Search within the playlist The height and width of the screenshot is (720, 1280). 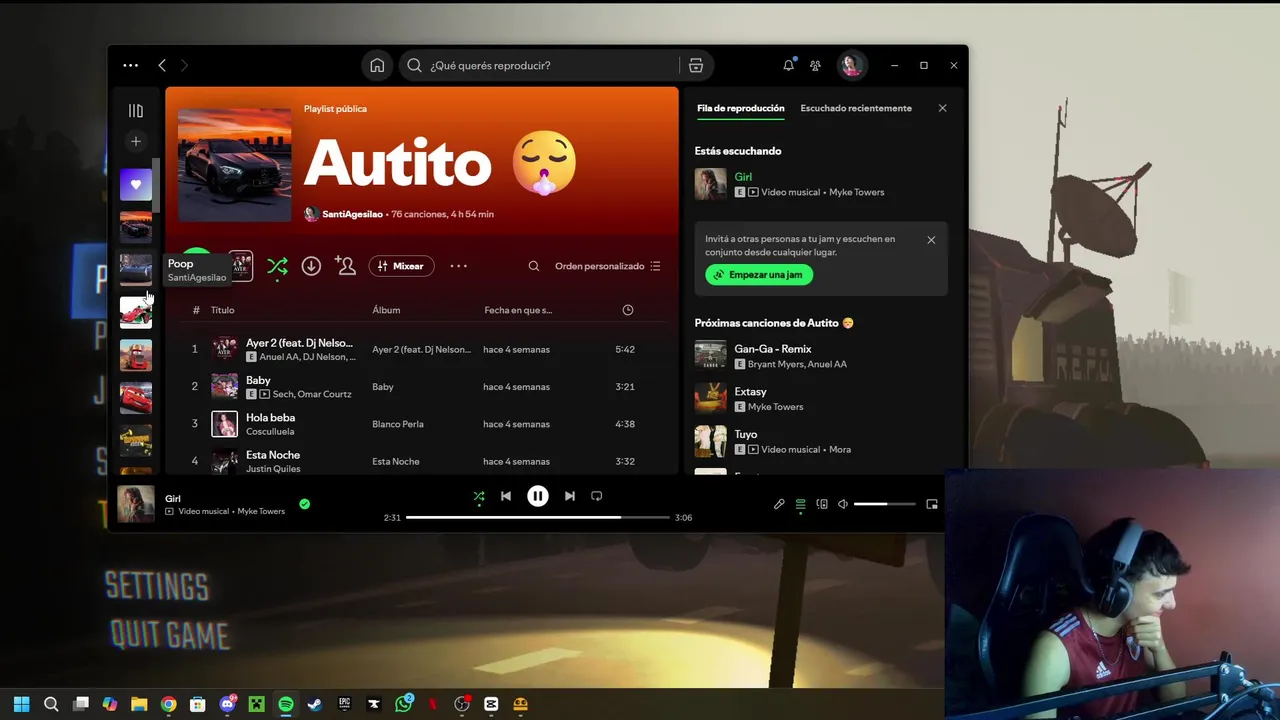[x=533, y=266]
